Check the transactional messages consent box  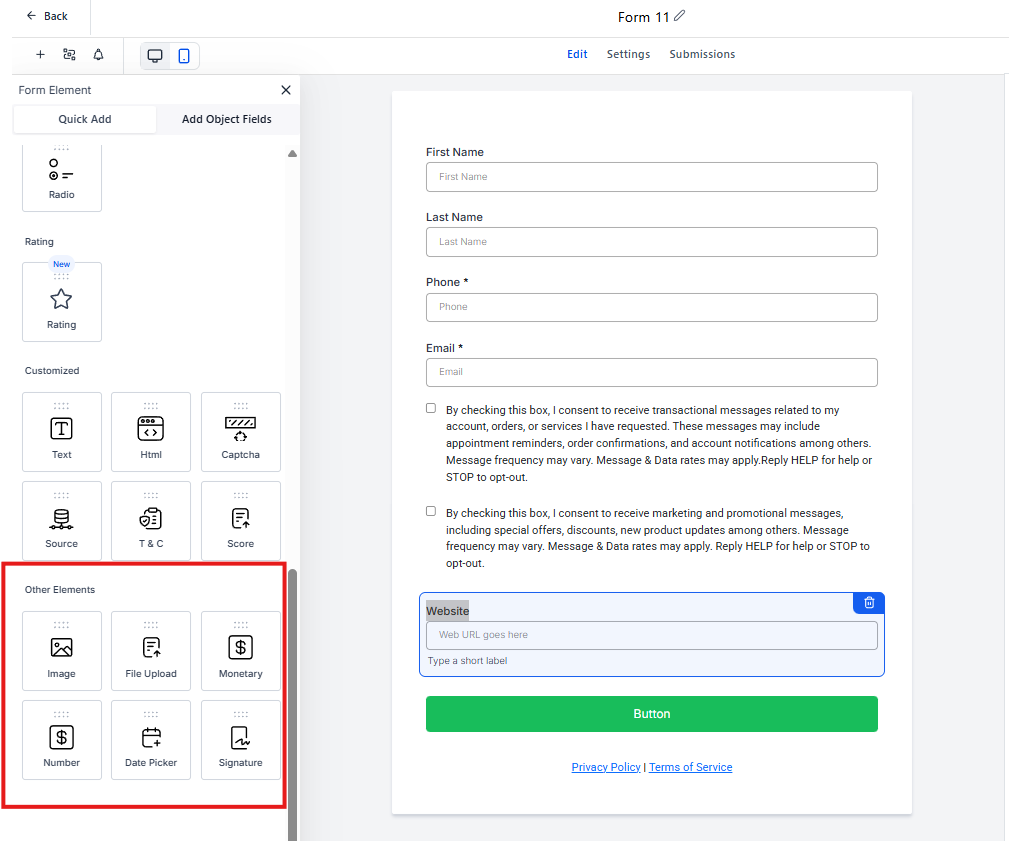click(431, 408)
